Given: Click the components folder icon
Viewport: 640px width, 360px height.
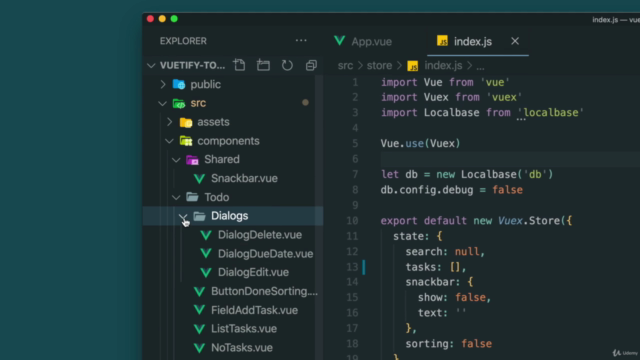Looking at the screenshot, I should [x=186, y=141].
